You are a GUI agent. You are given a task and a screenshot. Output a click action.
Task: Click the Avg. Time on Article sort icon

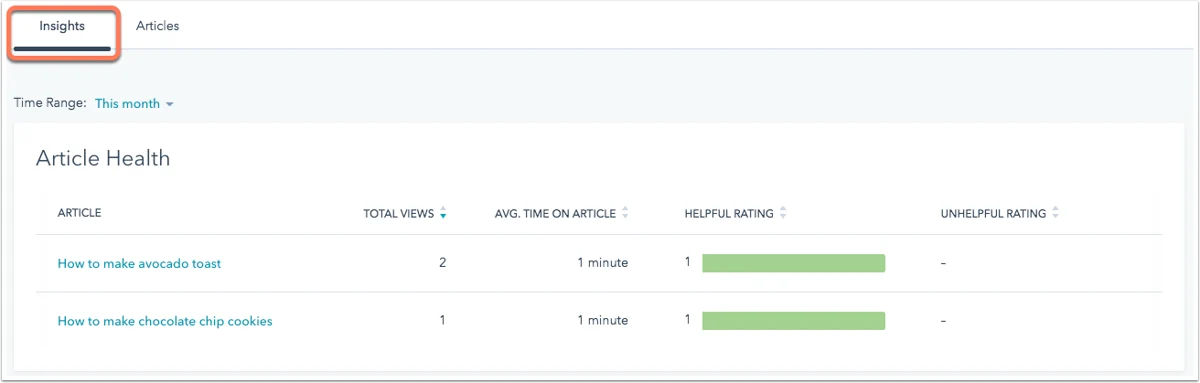[x=625, y=213]
